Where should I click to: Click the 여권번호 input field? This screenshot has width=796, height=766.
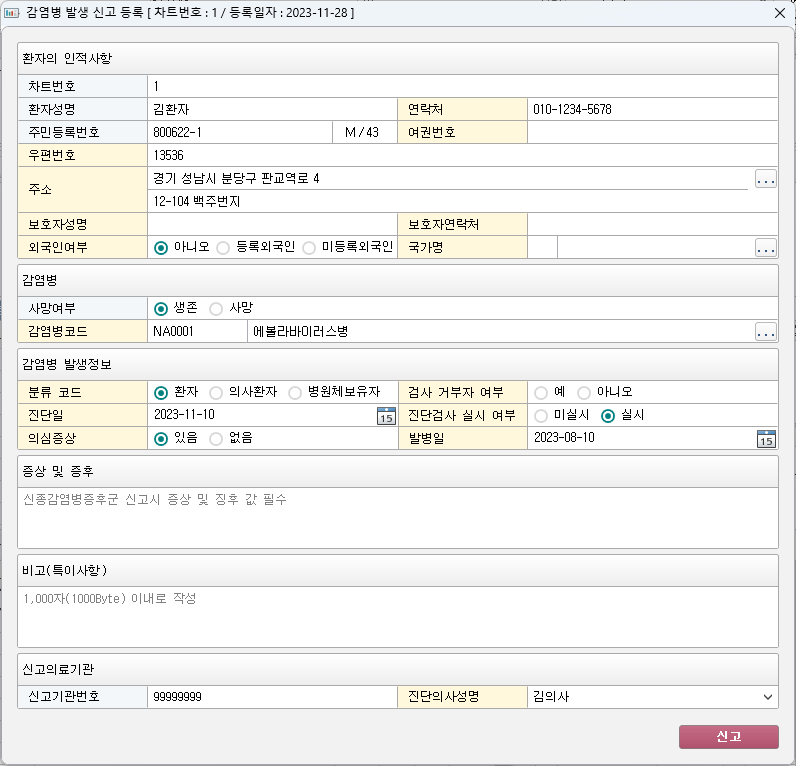pyautogui.click(x=651, y=132)
